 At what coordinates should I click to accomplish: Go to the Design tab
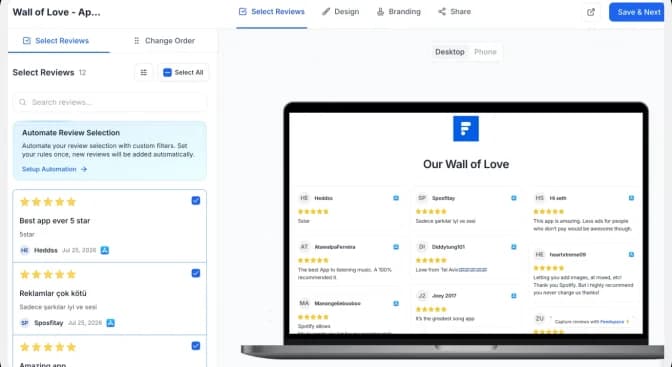(x=341, y=12)
